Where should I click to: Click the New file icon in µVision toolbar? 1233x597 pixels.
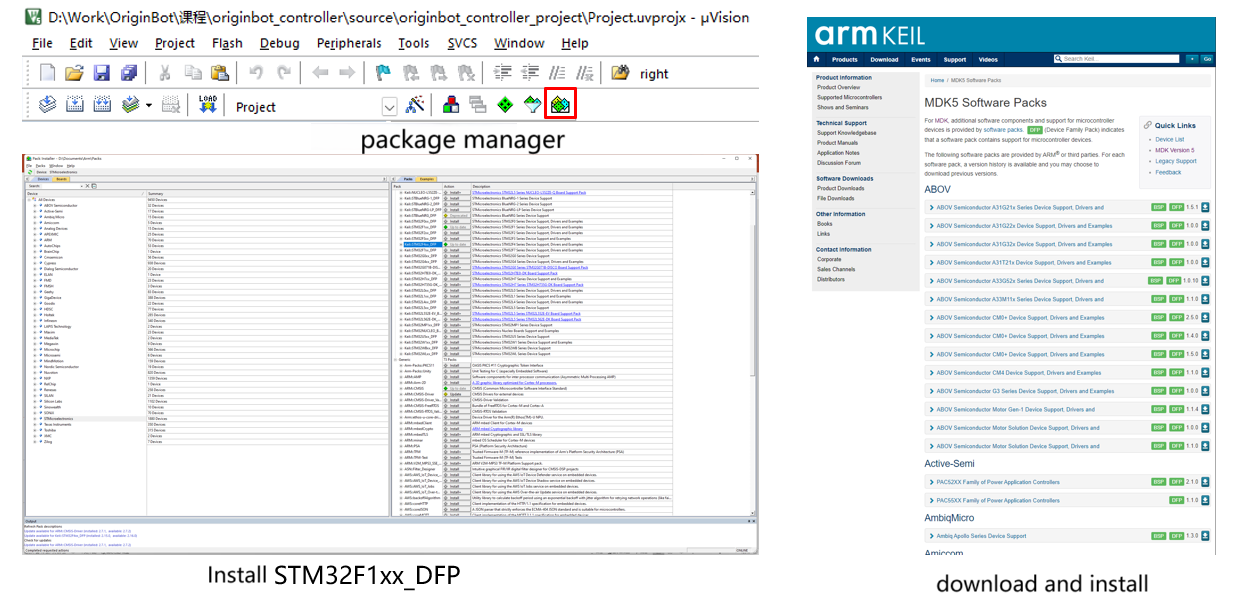48,73
